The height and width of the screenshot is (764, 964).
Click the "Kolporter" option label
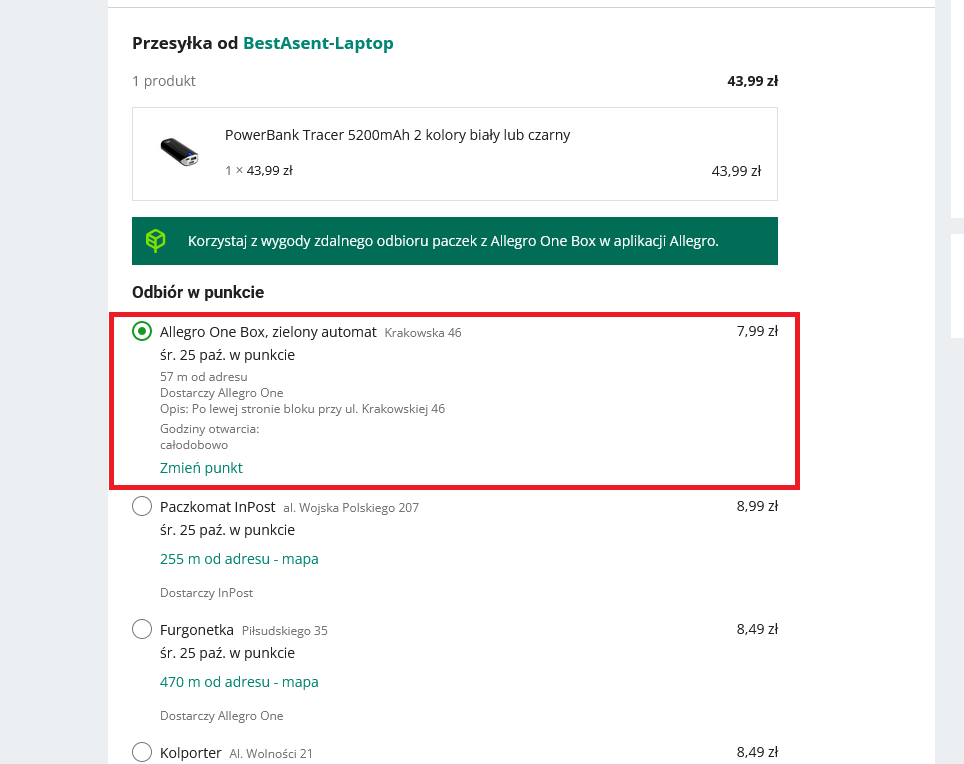click(191, 752)
